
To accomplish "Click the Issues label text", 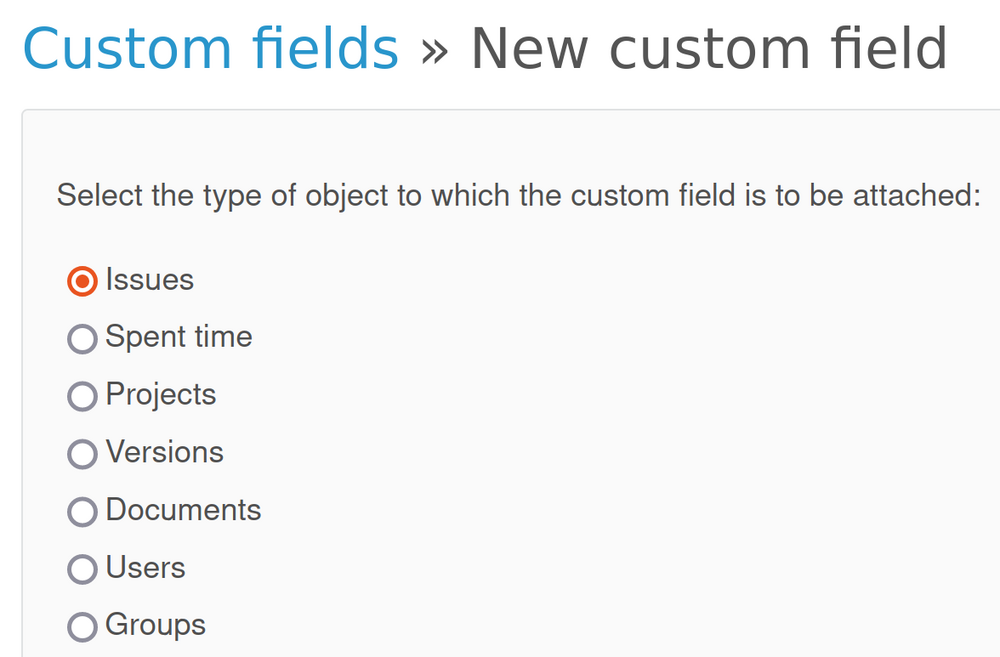I will click(148, 280).
